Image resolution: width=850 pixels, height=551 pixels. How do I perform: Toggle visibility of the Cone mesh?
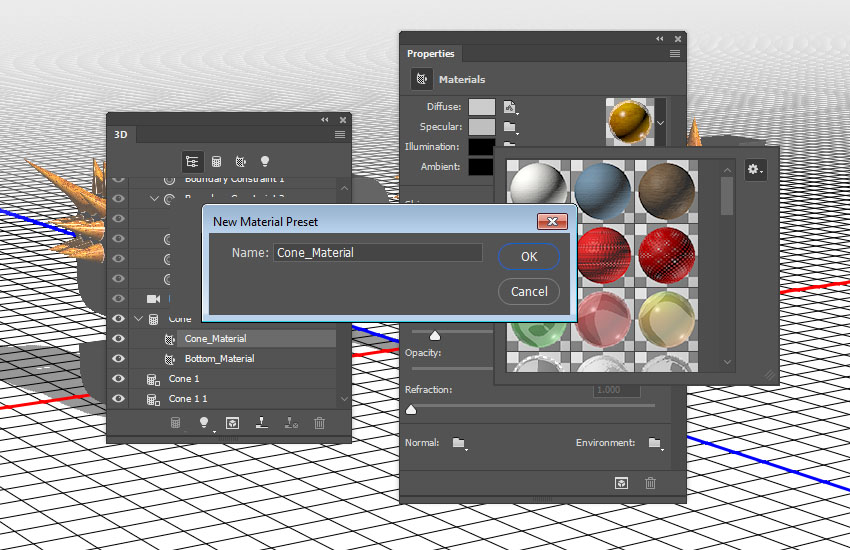pos(118,318)
